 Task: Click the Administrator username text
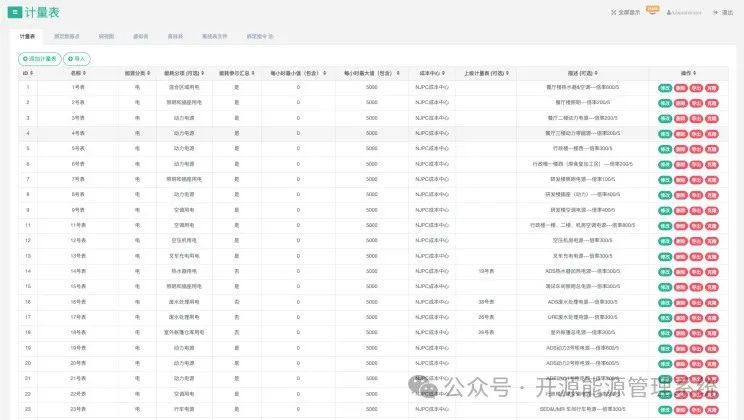(x=687, y=12)
